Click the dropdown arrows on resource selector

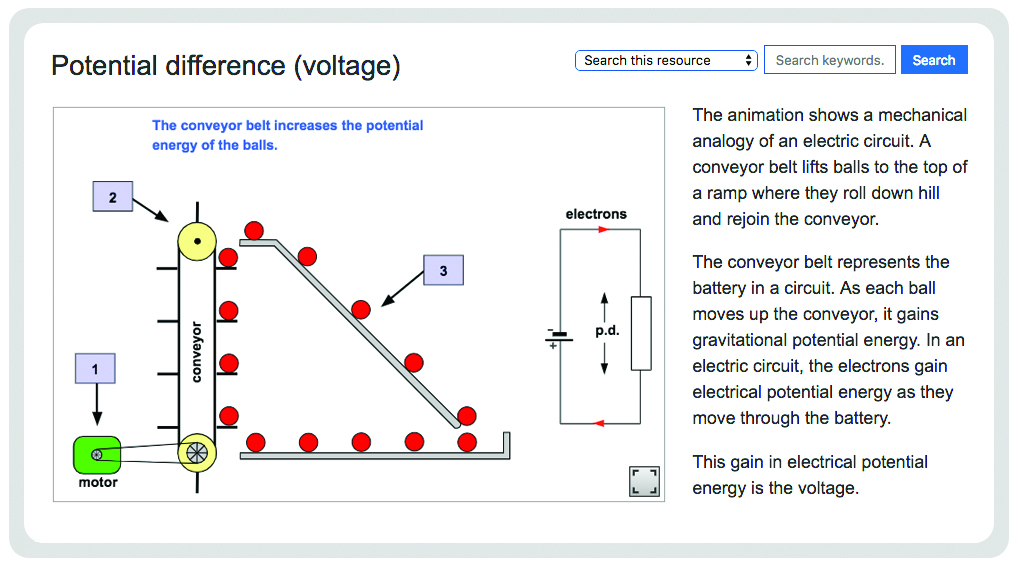[749, 61]
